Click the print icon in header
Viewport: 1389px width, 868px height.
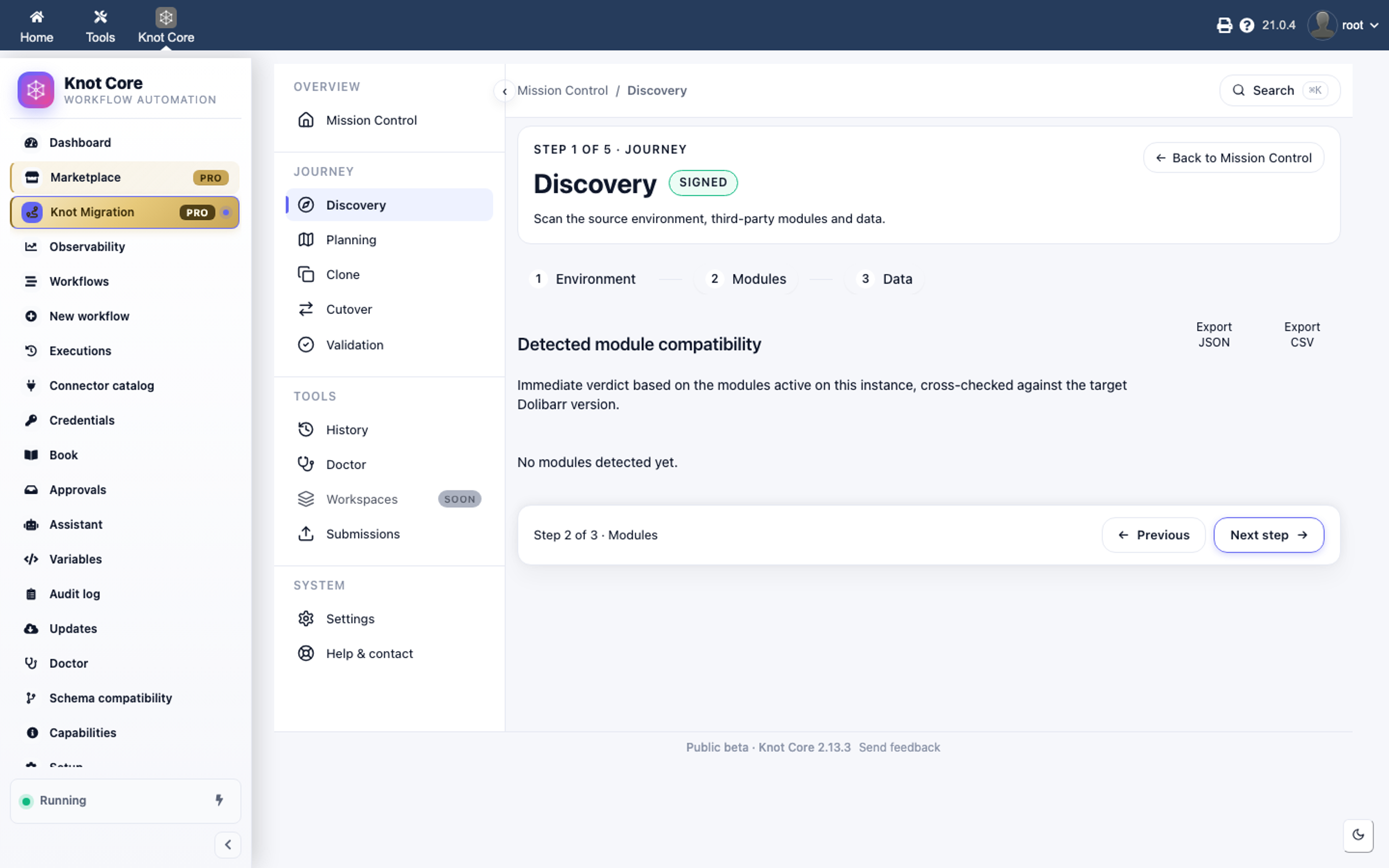(x=1224, y=25)
